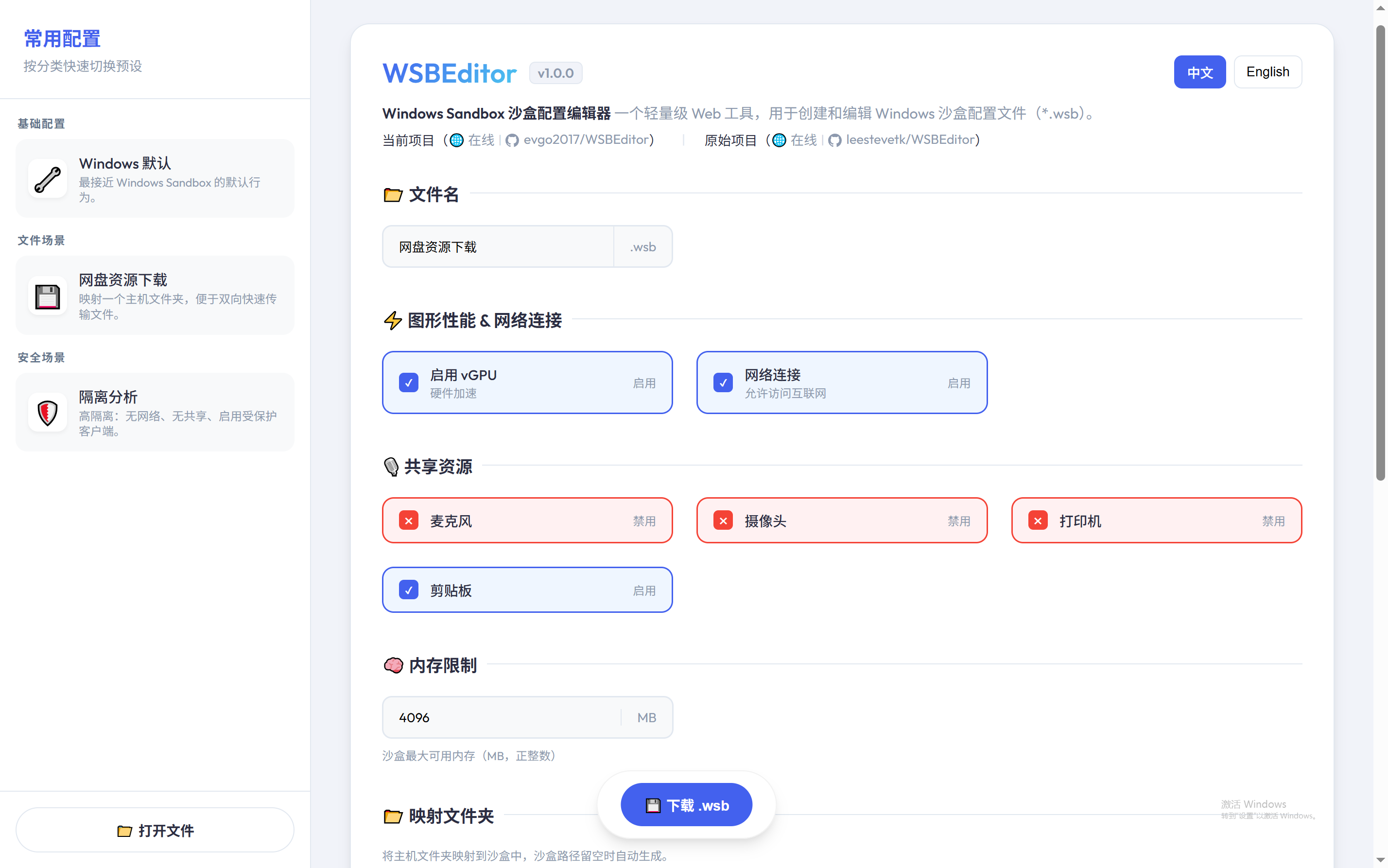The width and height of the screenshot is (1388, 868).
Task: Click the 打开文件 button in sidebar
Action: tap(155, 830)
